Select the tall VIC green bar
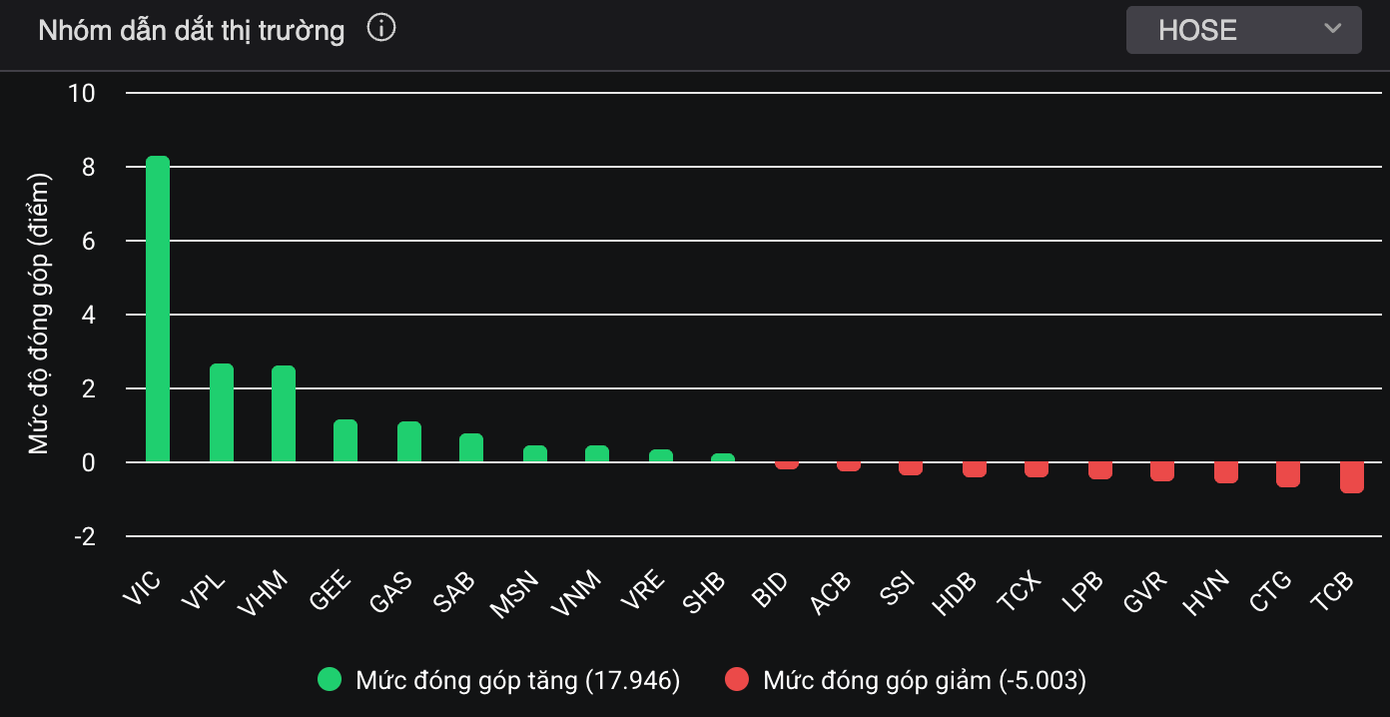This screenshot has width=1390, height=717. pos(158,310)
